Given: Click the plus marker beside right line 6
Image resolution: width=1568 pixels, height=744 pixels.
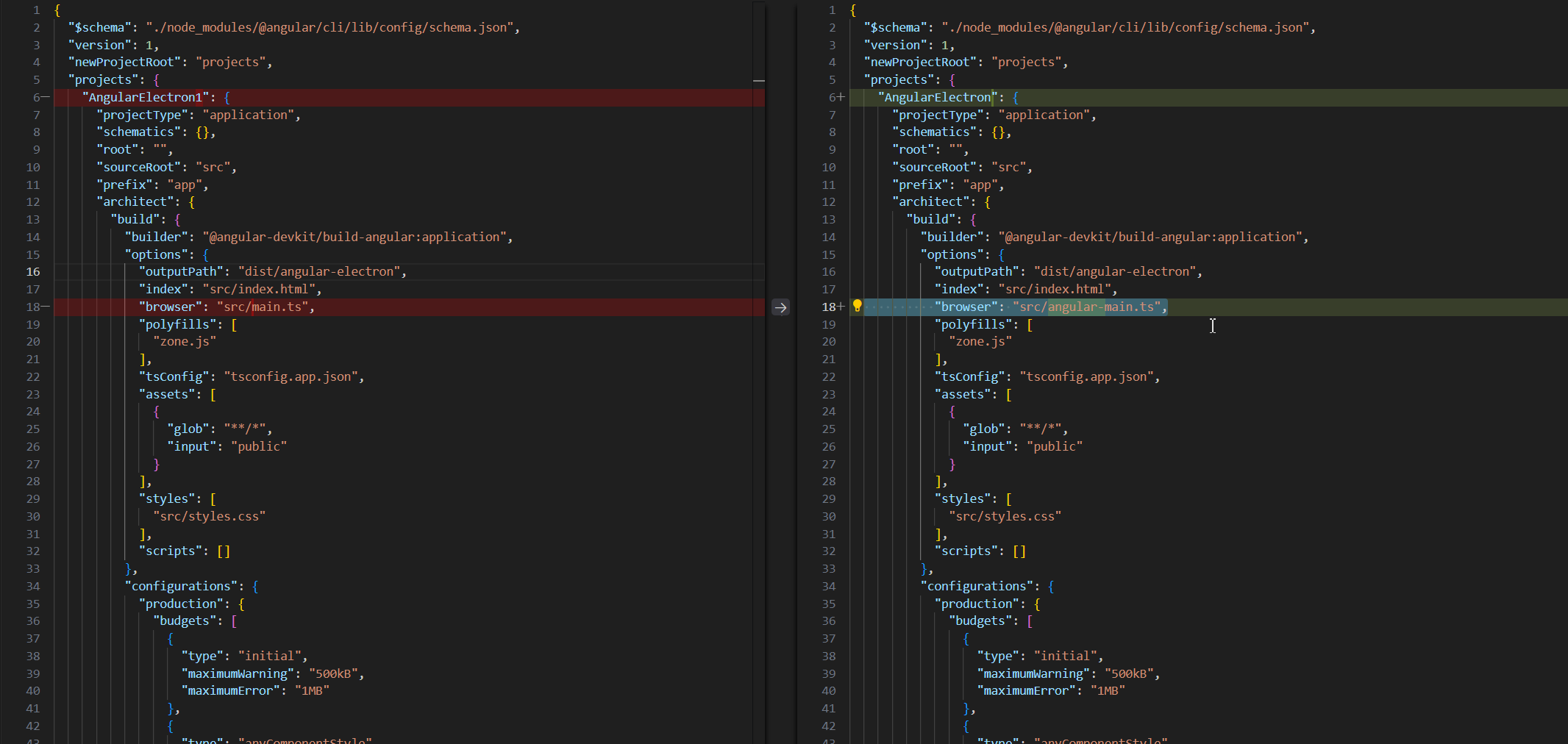Looking at the screenshot, I should (841, 97).
